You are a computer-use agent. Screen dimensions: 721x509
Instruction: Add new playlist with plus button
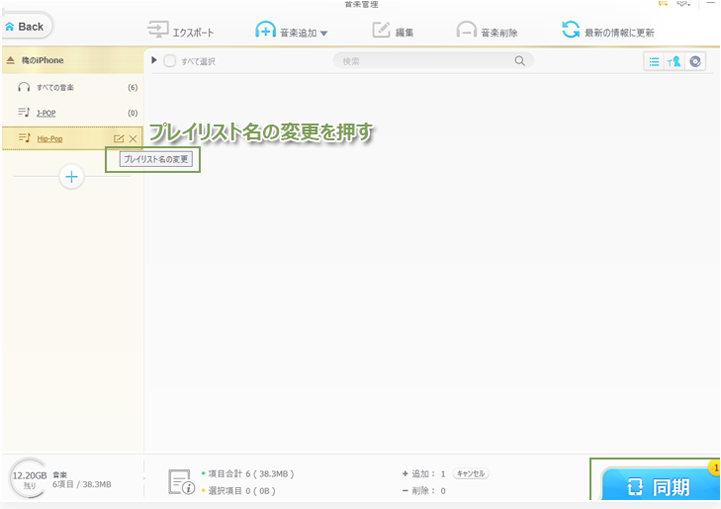coord(71,177)
